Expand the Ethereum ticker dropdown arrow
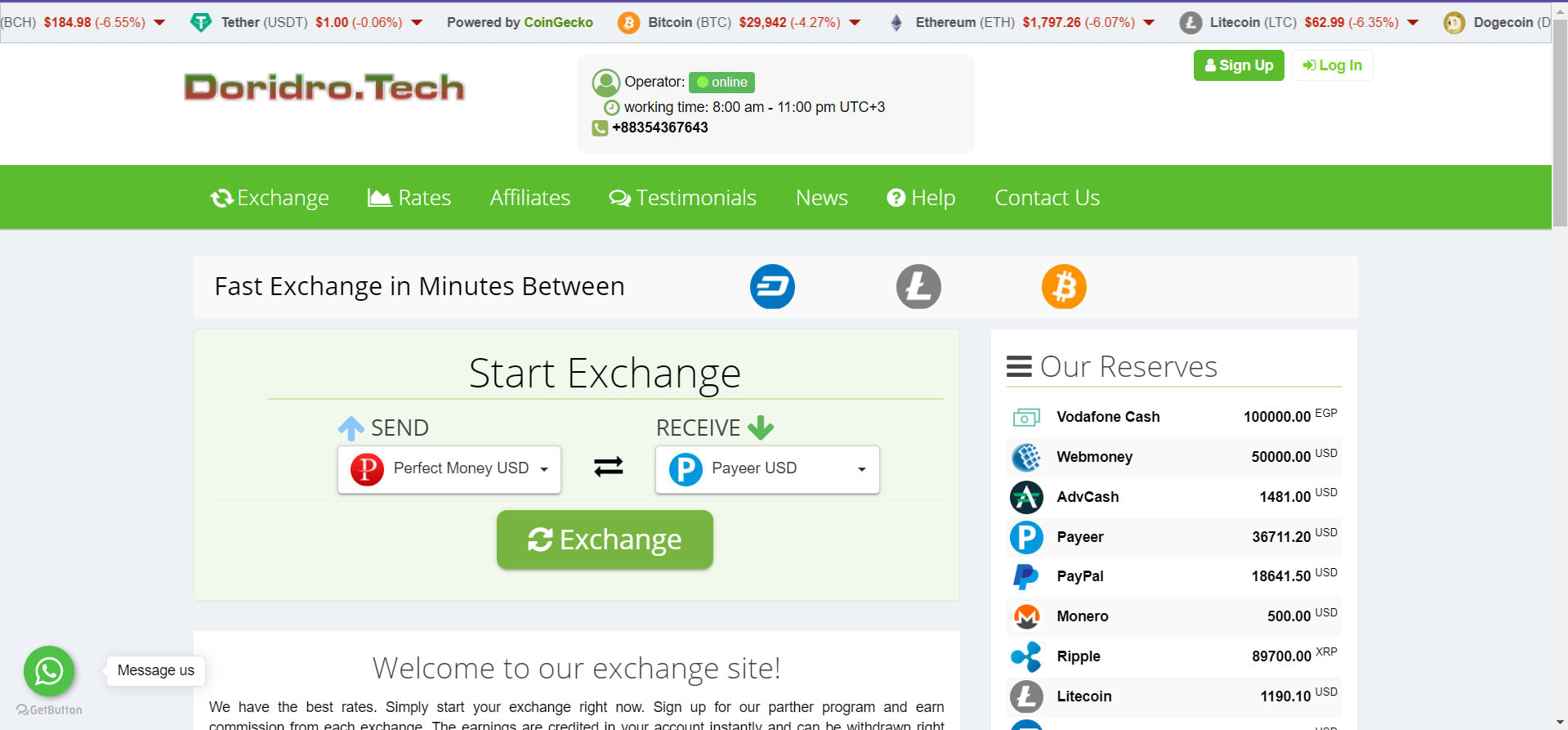Viewport: 1568px width, 730px height. (x=1149, y=23)
